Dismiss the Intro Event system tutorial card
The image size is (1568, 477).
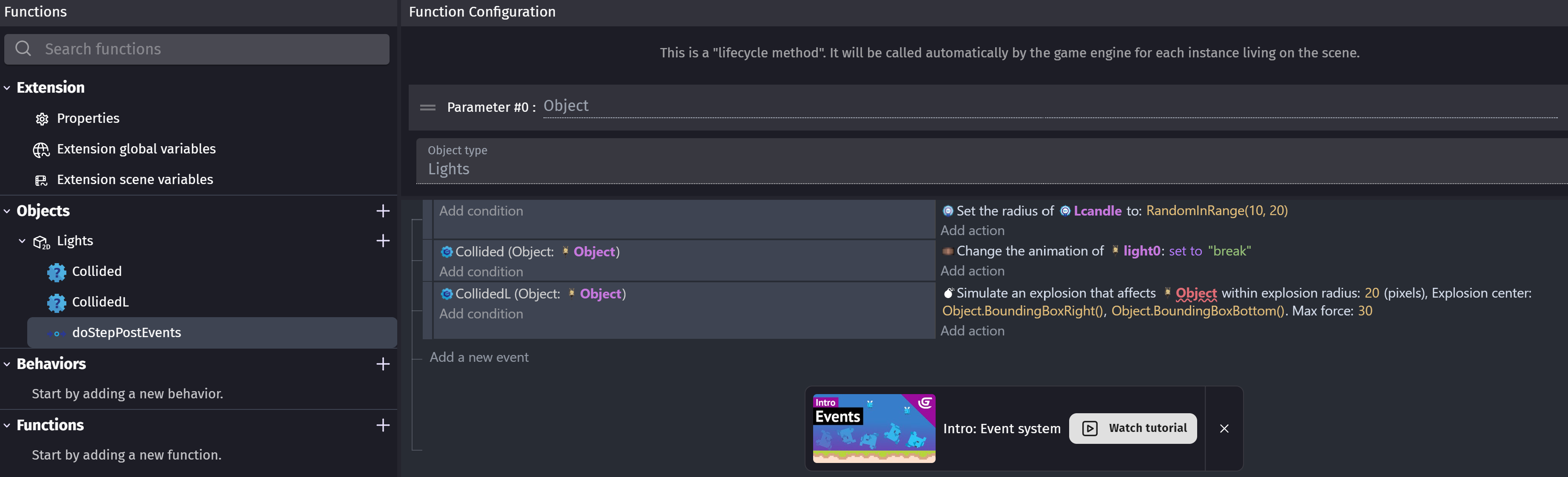(x=1224, y=429)
